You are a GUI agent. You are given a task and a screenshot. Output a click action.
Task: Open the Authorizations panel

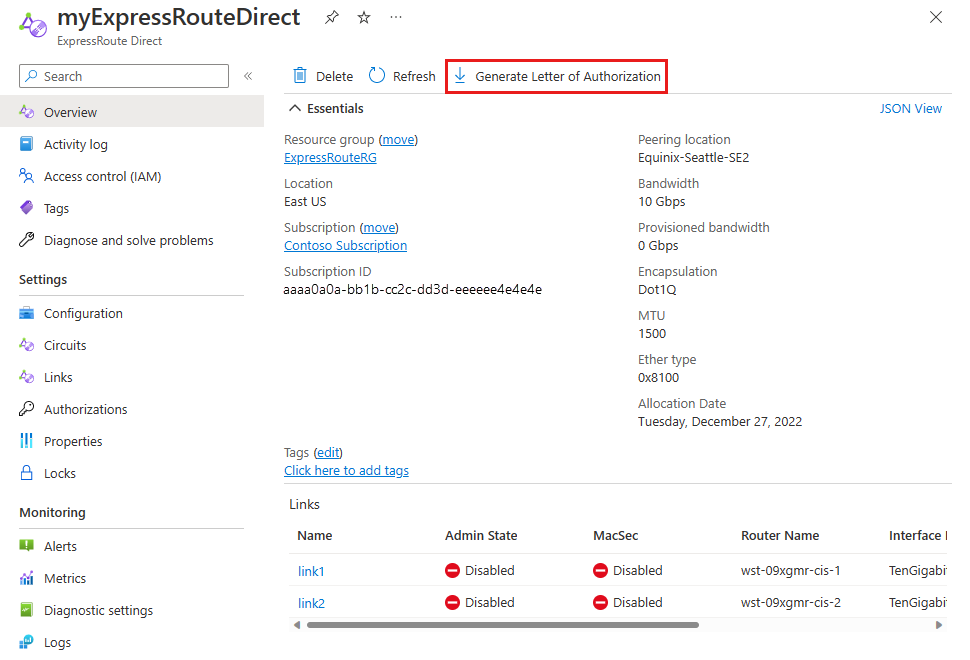pos(85,409)
